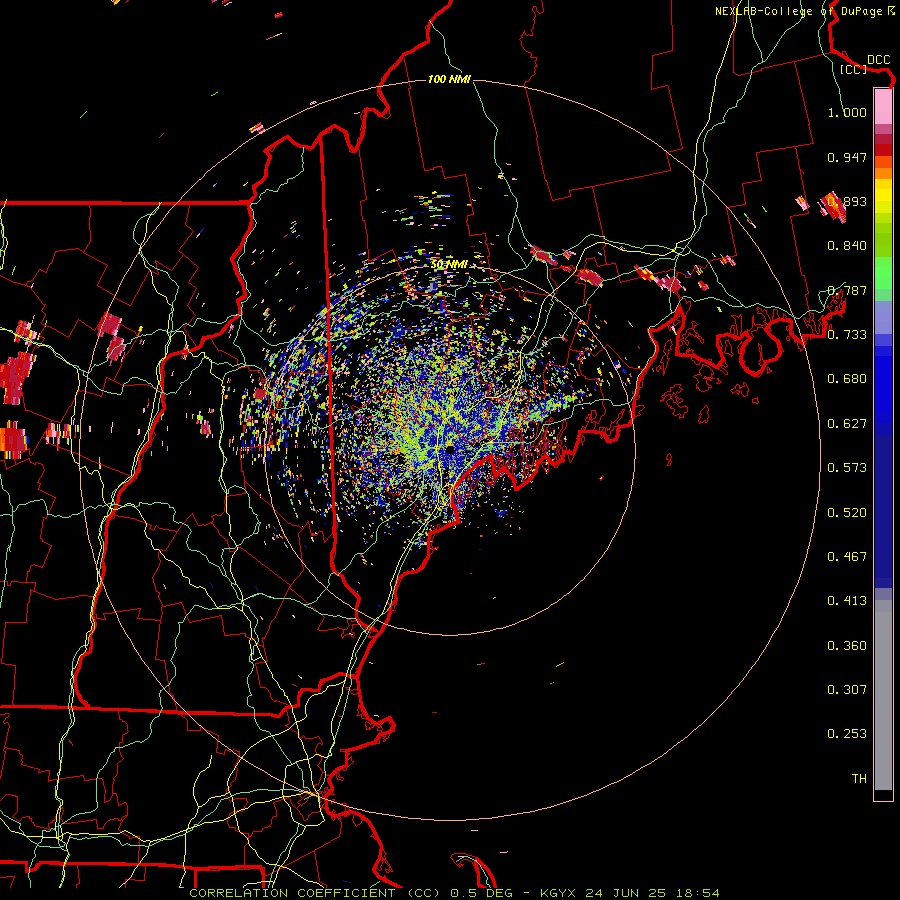The height and width of the screenshot is (900, 900).
Task: Select the 0.360 scale value
Action: tap(847, 646)
